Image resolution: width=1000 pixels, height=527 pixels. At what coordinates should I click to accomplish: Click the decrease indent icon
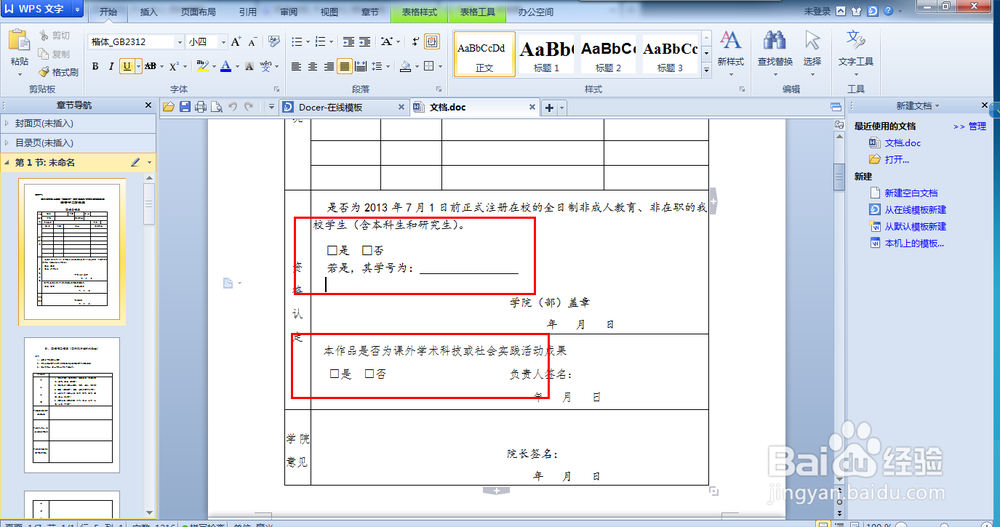tap(348, 42)
